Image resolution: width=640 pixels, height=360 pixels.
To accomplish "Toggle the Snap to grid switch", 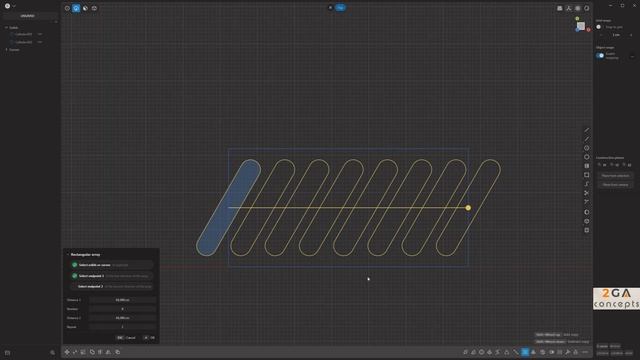I will (599, 27).
